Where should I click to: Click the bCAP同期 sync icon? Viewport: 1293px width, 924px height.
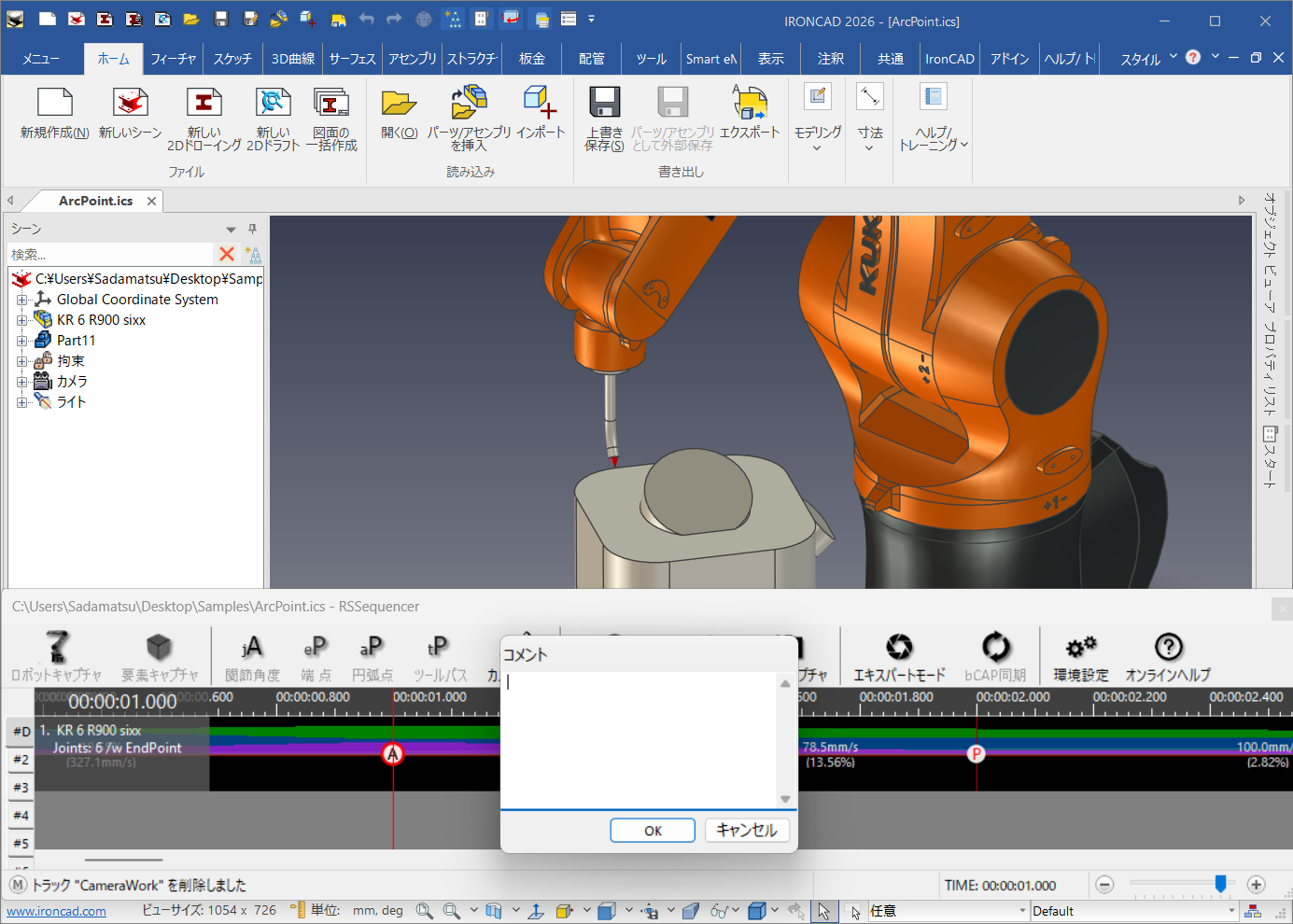[996, 647]
